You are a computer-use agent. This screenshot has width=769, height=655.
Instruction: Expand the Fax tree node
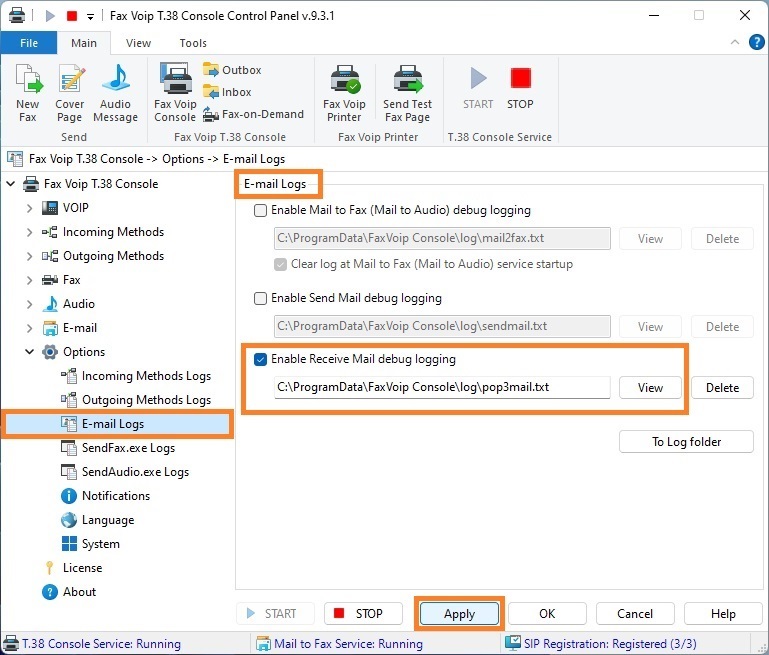click(29, 280)
